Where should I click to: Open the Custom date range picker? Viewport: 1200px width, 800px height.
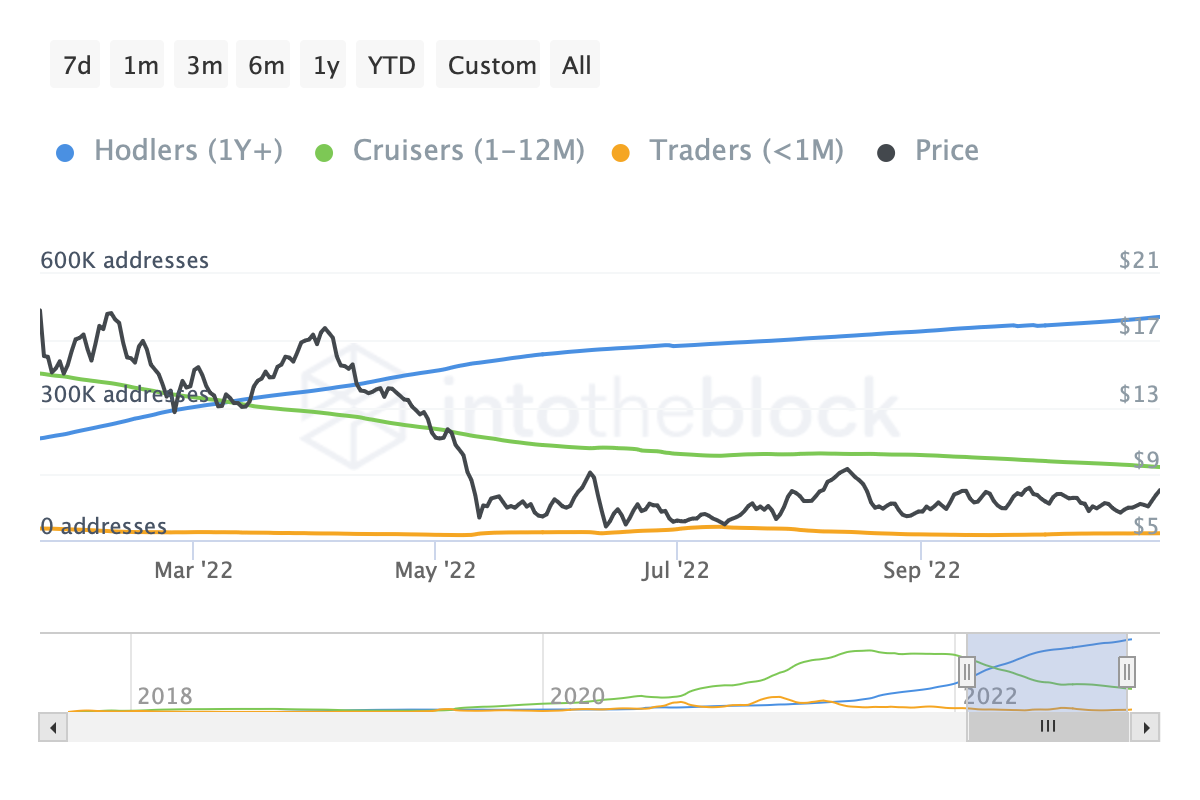tap(492, 65)
